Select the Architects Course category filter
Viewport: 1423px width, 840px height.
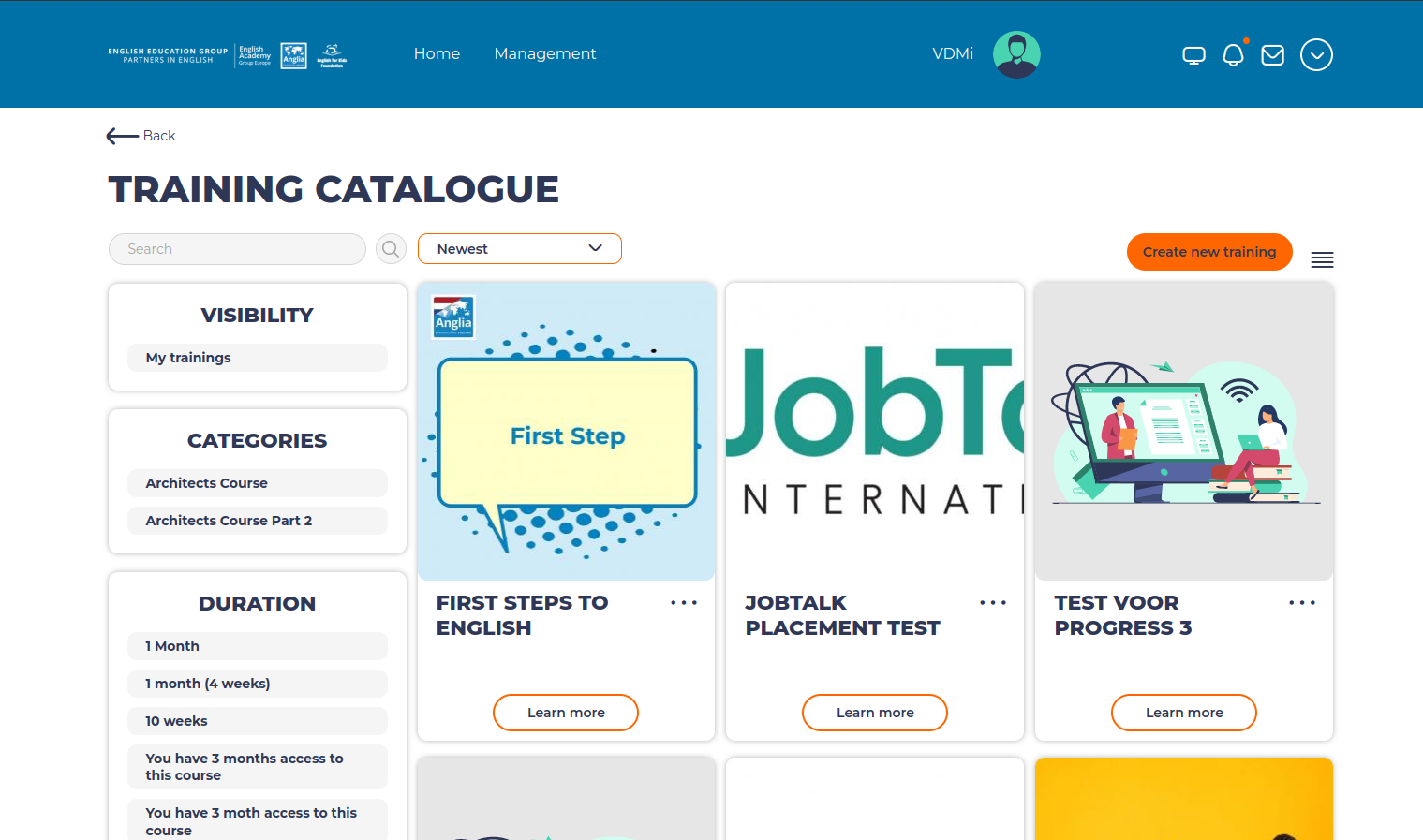click(x=257, y=482)
